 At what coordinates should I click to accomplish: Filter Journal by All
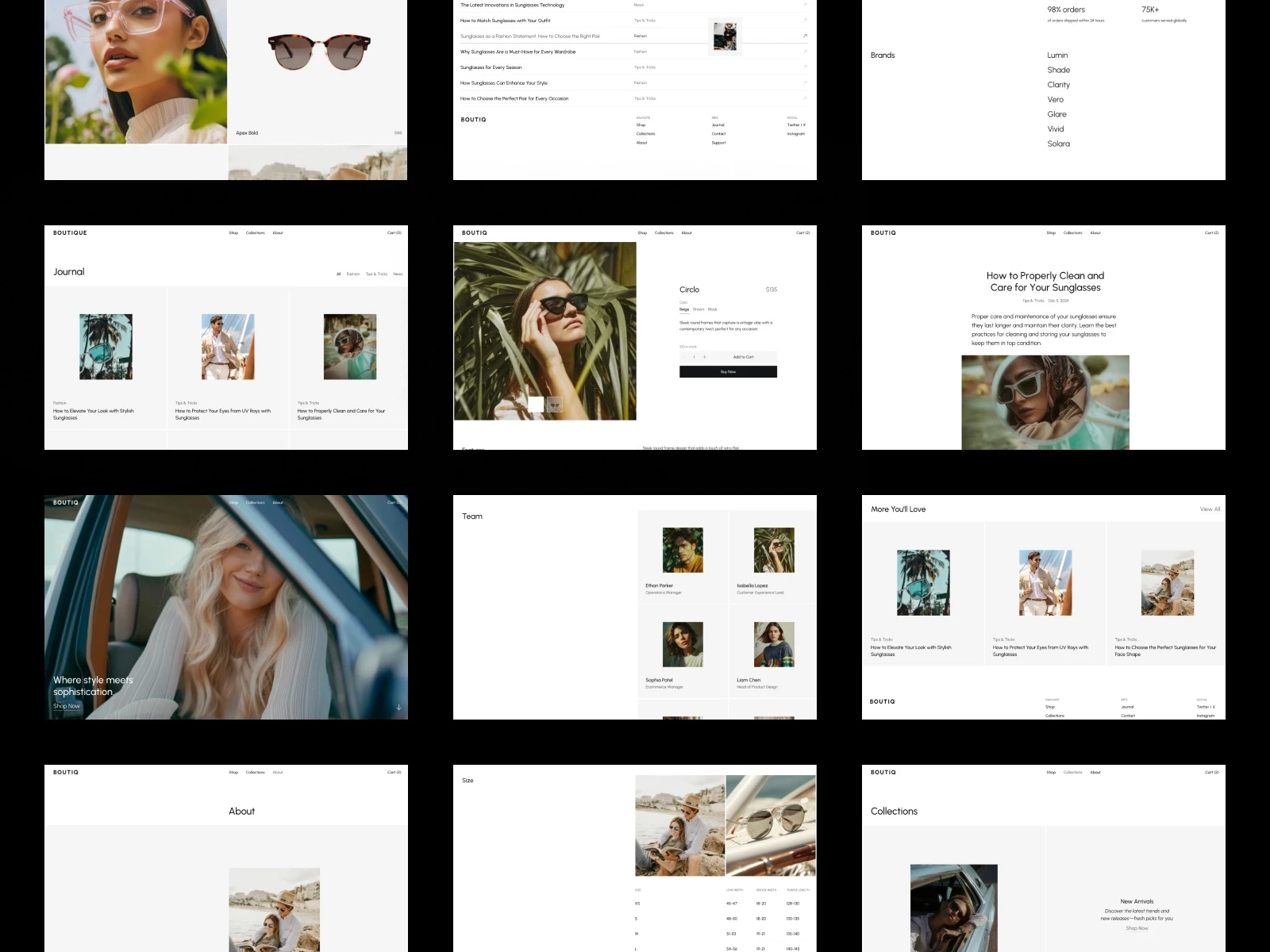339,274
